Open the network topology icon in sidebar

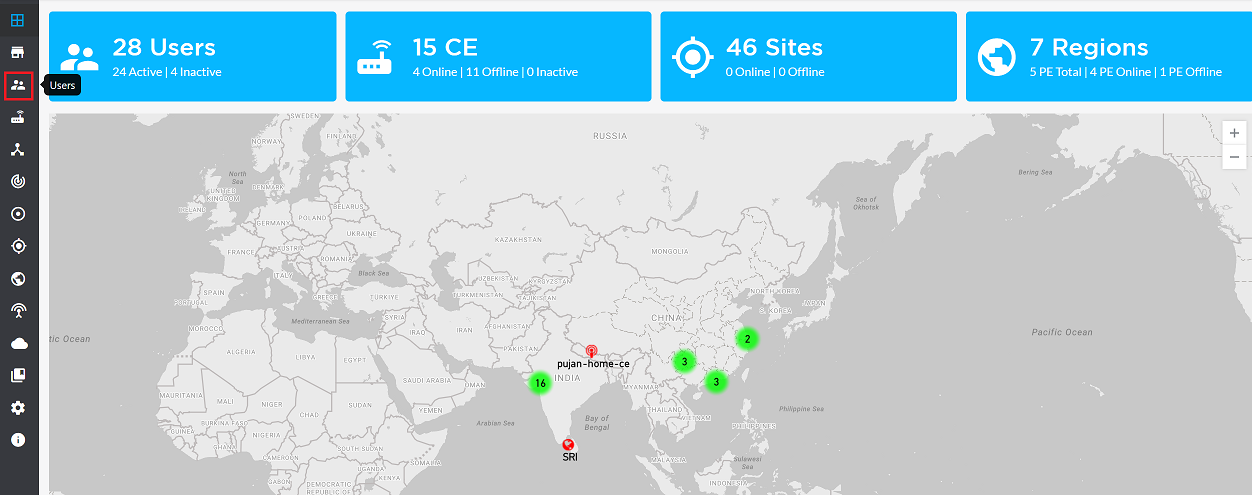pos(18,150)
